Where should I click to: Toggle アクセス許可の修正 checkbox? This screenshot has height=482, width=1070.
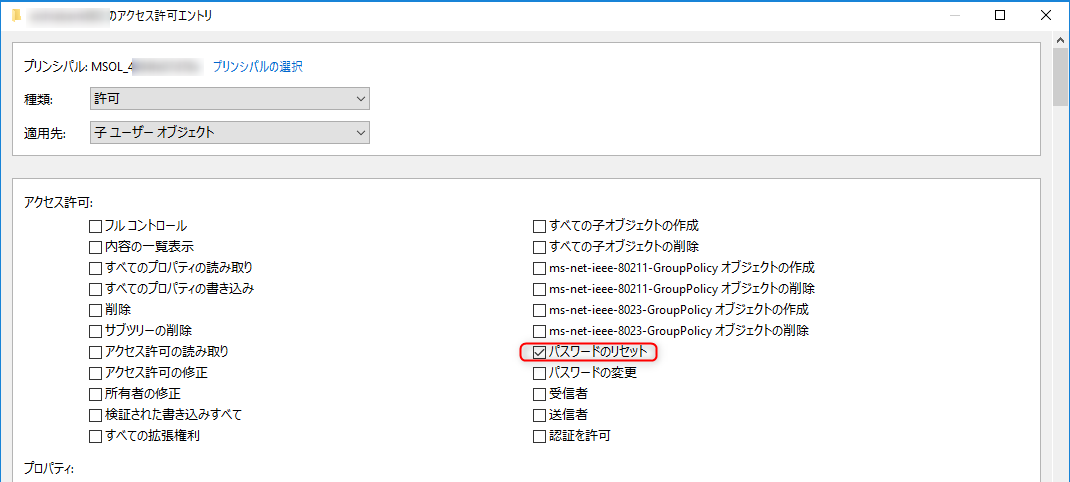click(95, 373)
